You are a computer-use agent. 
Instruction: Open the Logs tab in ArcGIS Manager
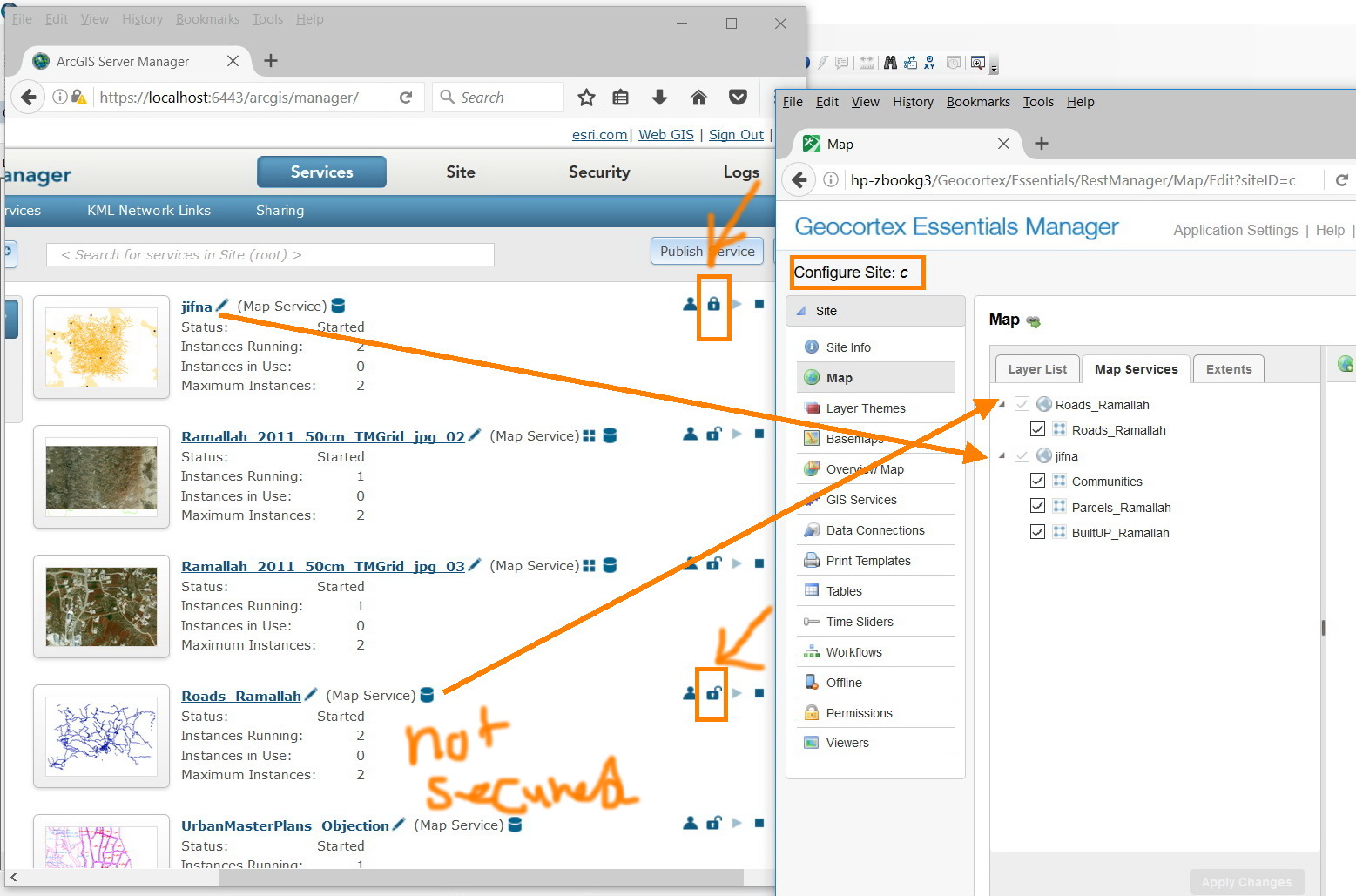click(x=741, y=172)
